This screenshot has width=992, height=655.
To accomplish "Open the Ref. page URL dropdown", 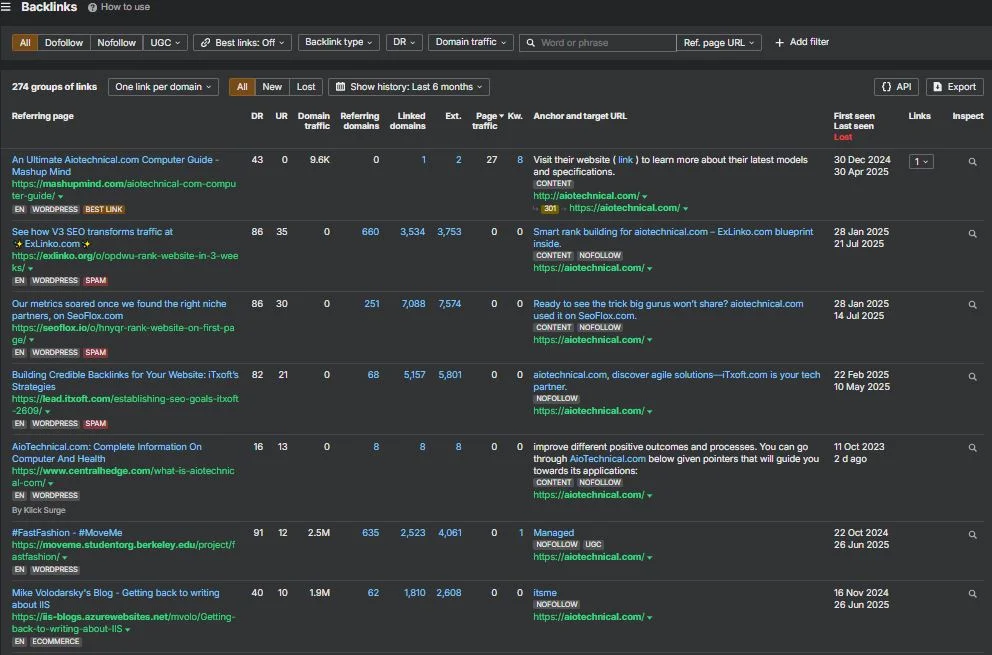I will pos(719,42).
